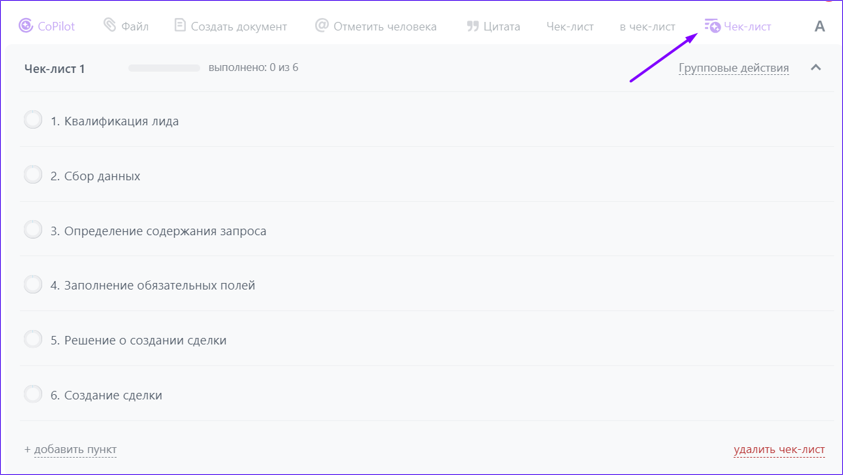Image resolution: width=843 pixels, height=475 pixels.
Task: Check off item 1 Квалификация лида
Action: (x=33, y=120)
